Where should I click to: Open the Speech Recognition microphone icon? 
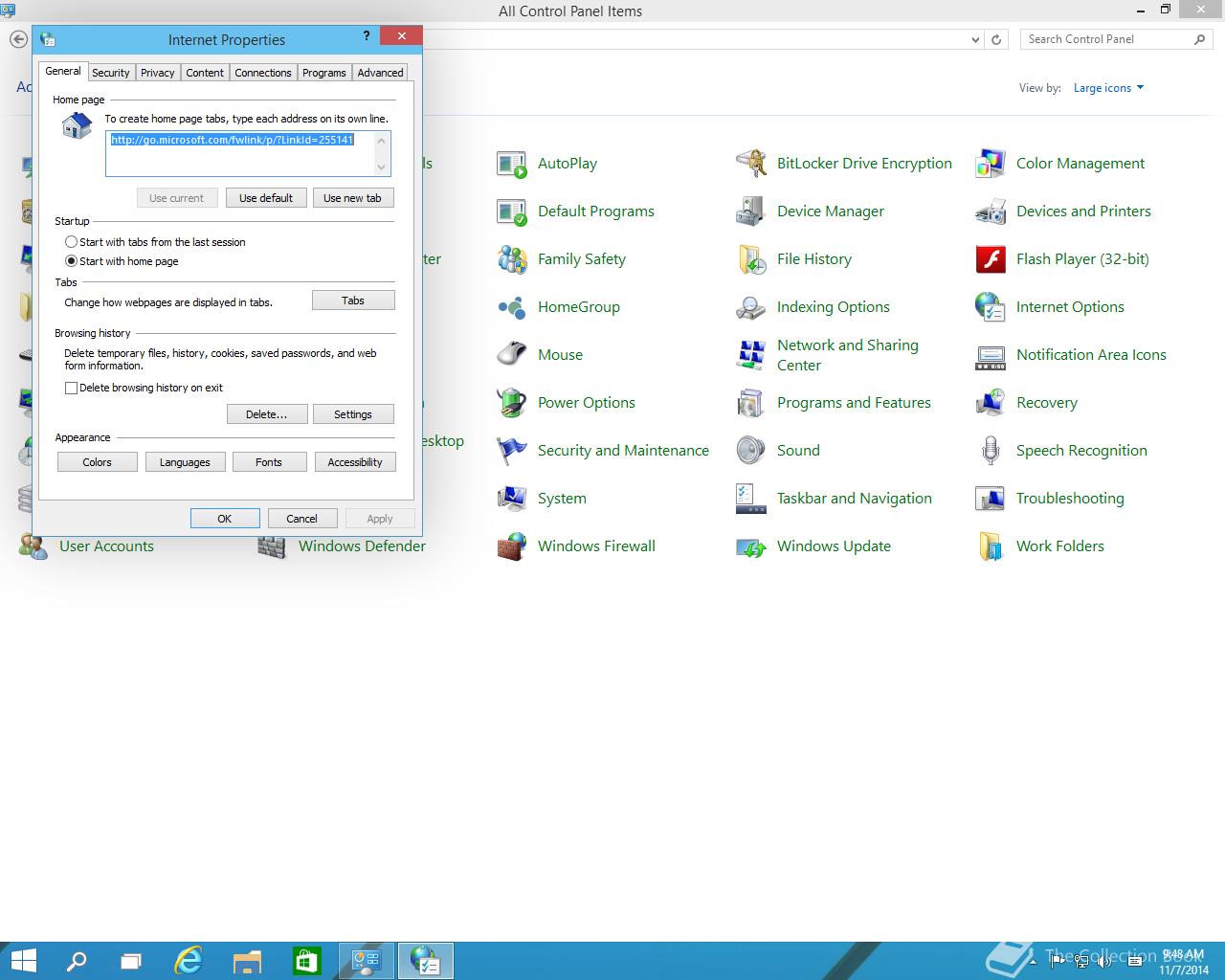pyautogui.click(x=991, y=451)
